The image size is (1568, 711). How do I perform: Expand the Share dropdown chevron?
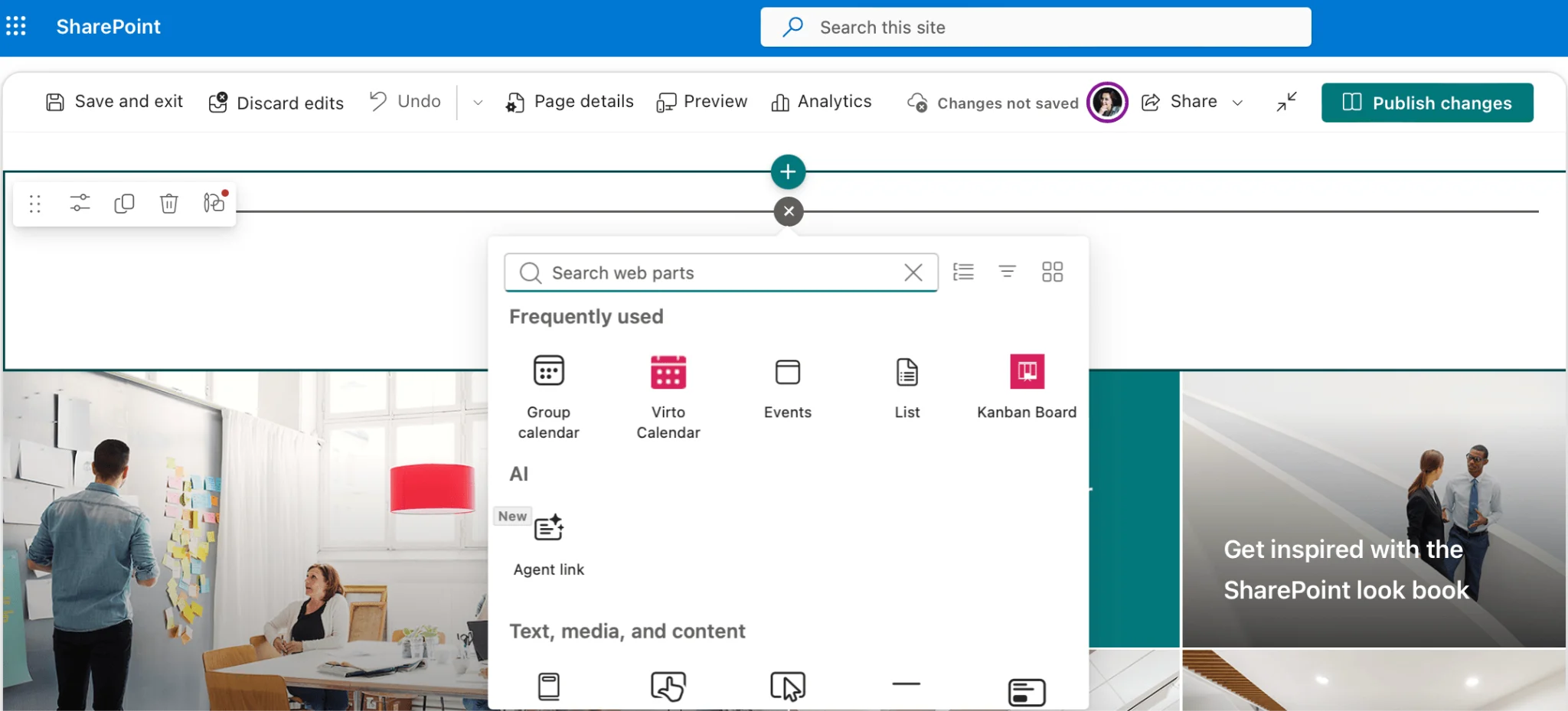[1237, 103]
